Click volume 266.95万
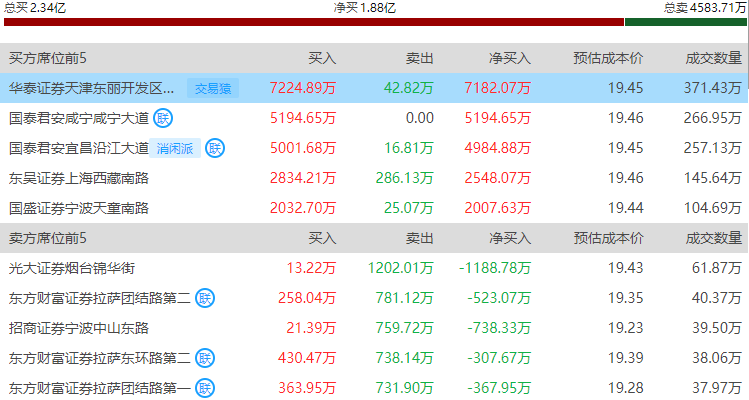The height and width of the screenshot is (400, 749). [x=712, y=118]
